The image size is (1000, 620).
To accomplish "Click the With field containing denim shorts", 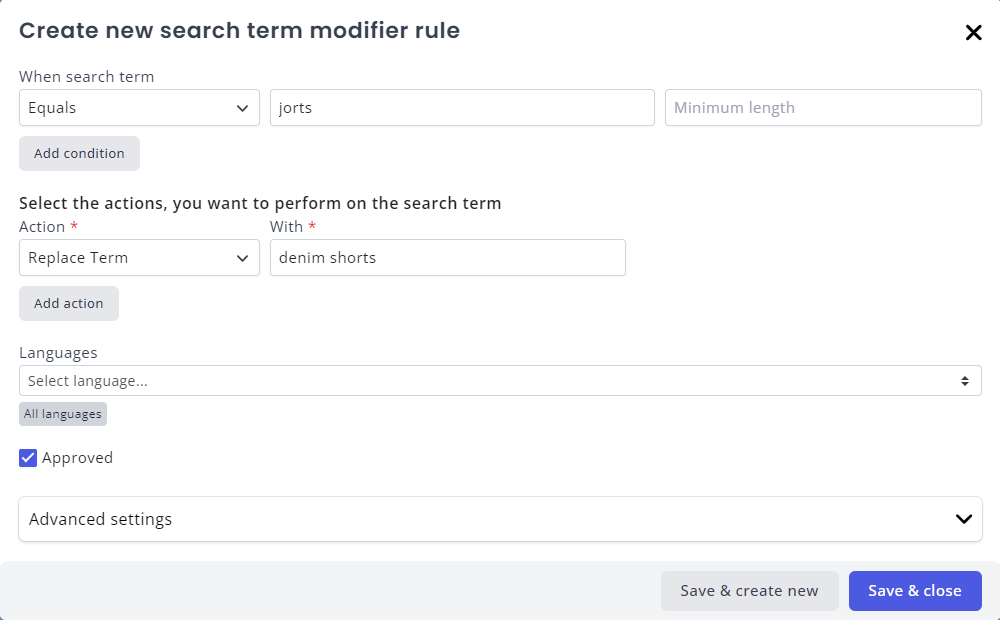I will click(x=447, y=258).
